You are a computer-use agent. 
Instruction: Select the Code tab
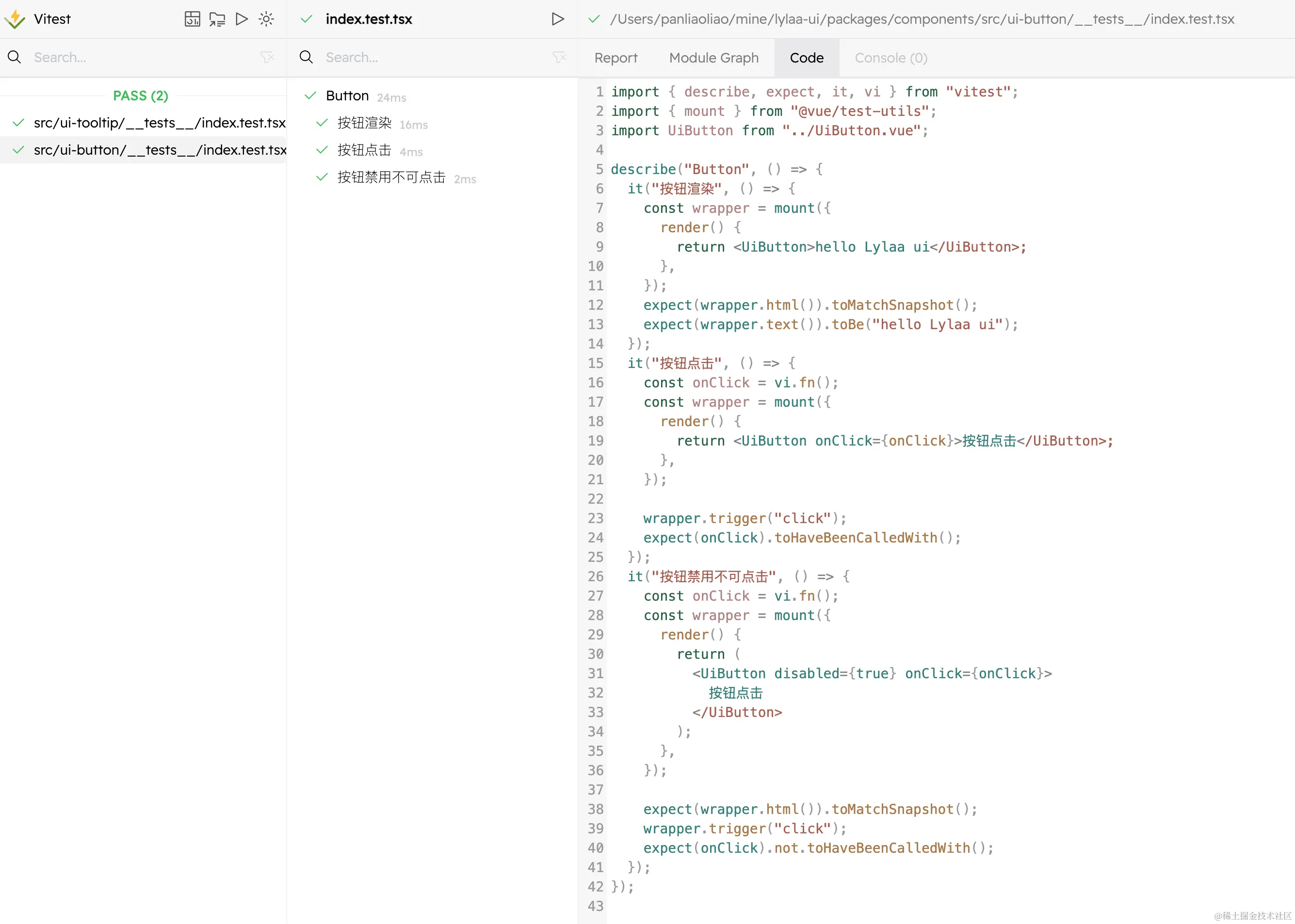[x=807, y=58]
